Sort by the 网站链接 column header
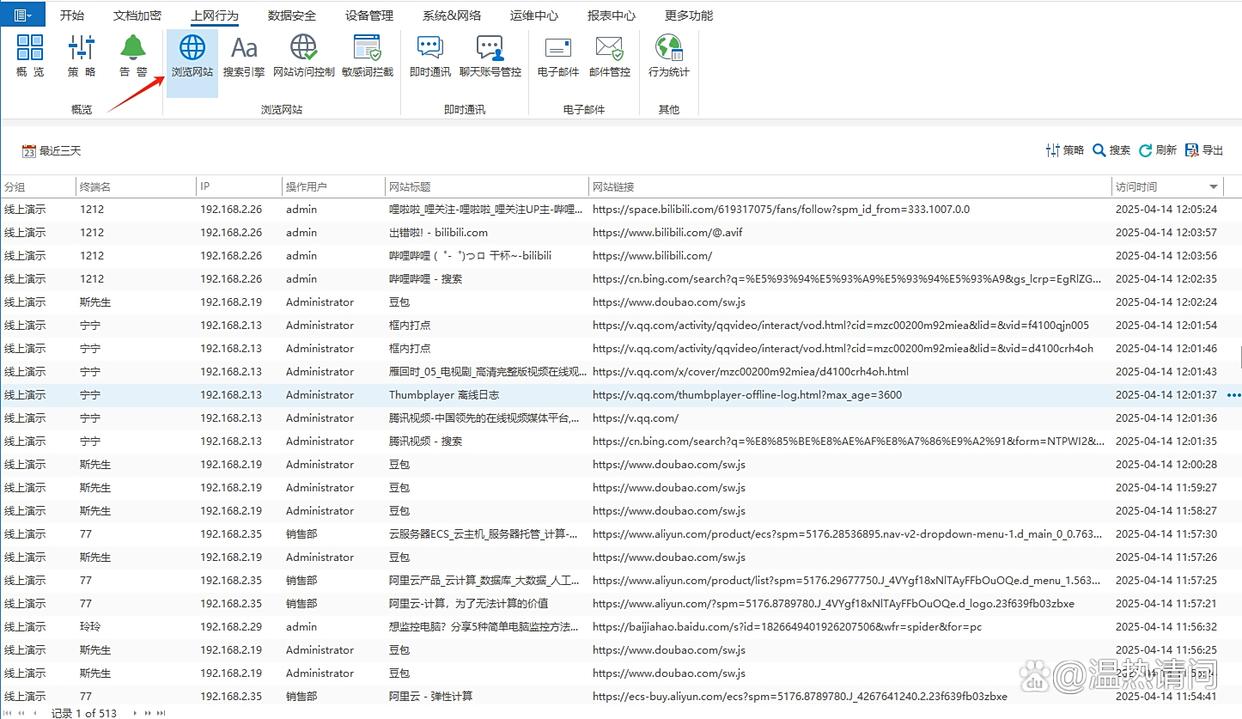Screen dimensions: 1242x719 tap(850, 187)
